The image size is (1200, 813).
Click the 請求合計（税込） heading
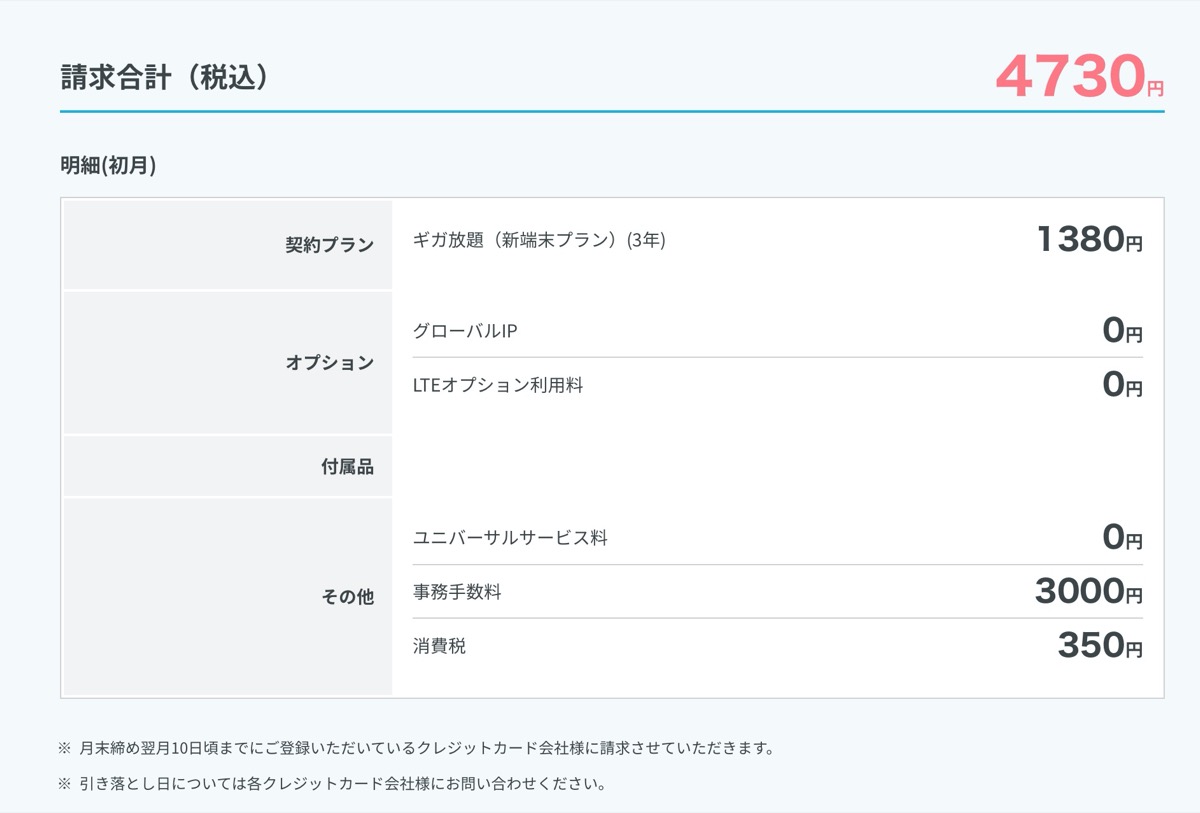point(165,78)
